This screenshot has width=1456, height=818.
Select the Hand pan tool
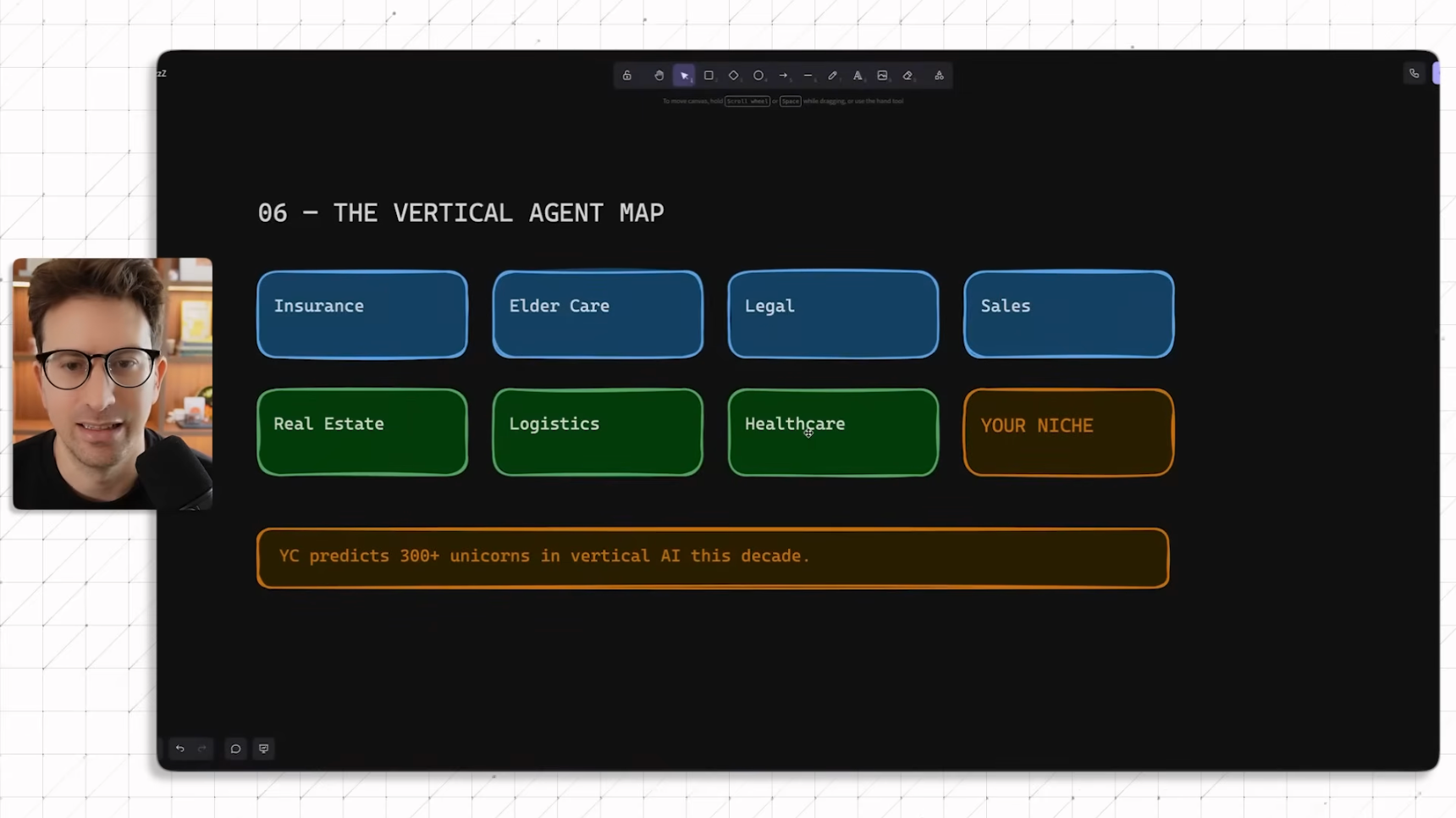point(659,75)
